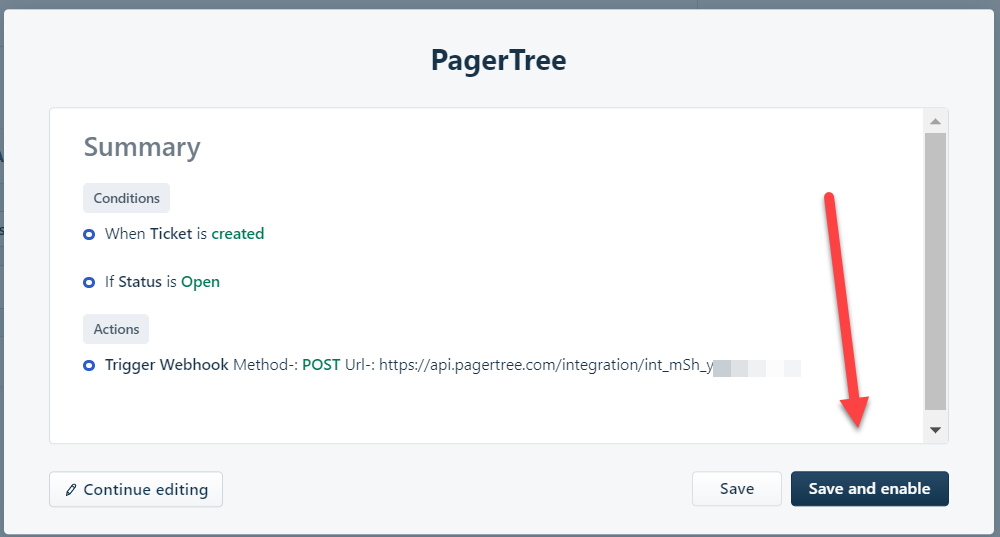Click the Continue editing button label
The image size is (1000, 537).
(x=146, y=490)
